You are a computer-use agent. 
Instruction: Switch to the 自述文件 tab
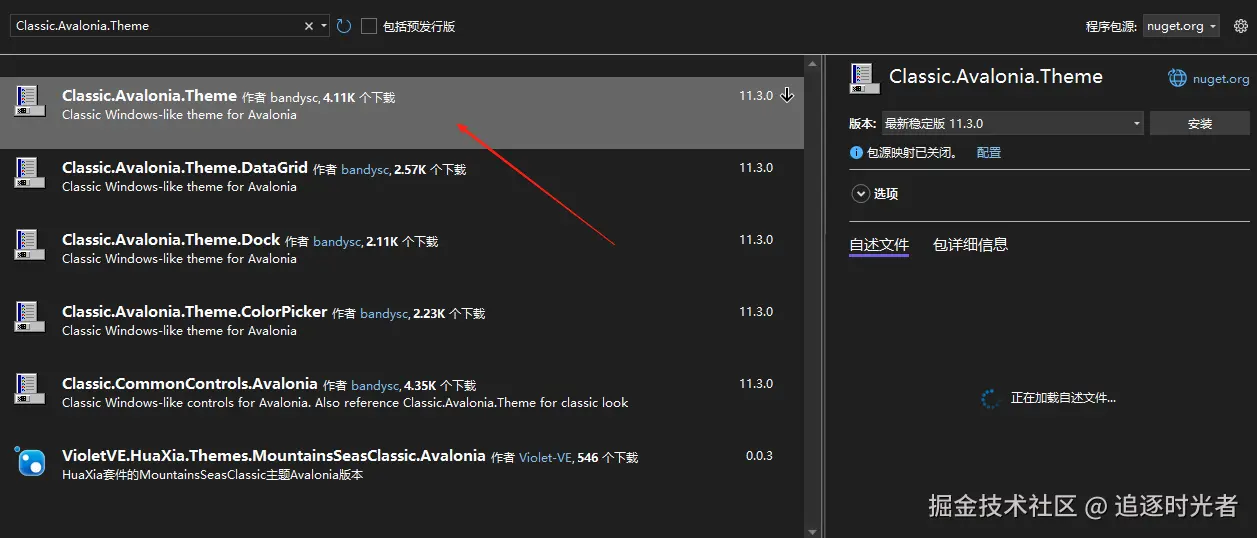879,244
